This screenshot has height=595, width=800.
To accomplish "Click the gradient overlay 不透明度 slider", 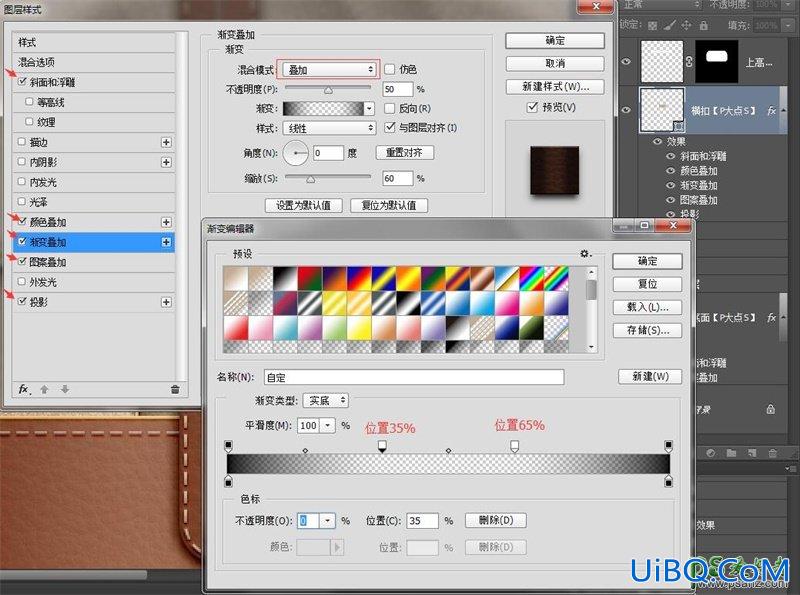I will (x=328, y=89).
